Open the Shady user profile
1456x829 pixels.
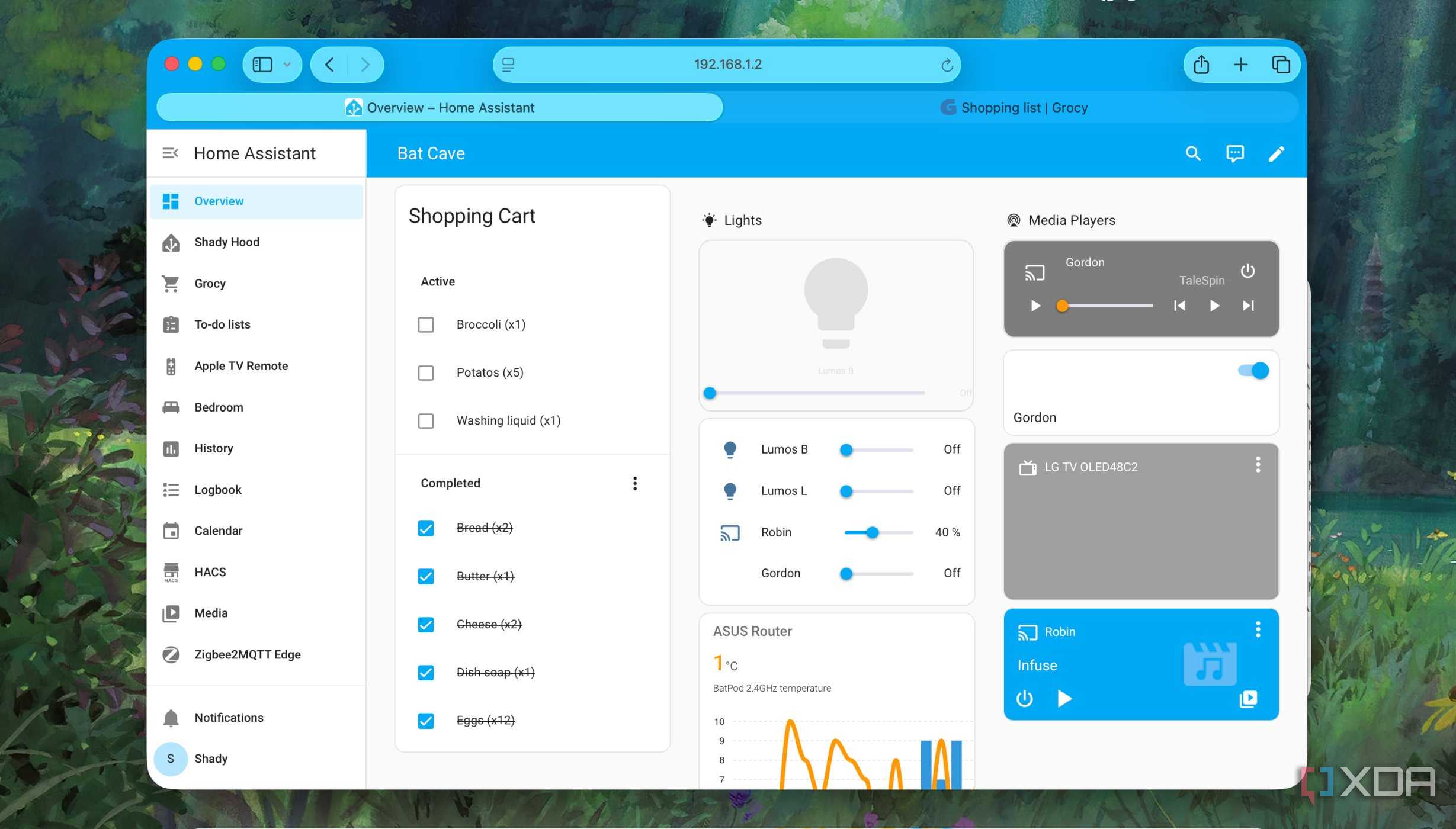[x=256, y=759]
